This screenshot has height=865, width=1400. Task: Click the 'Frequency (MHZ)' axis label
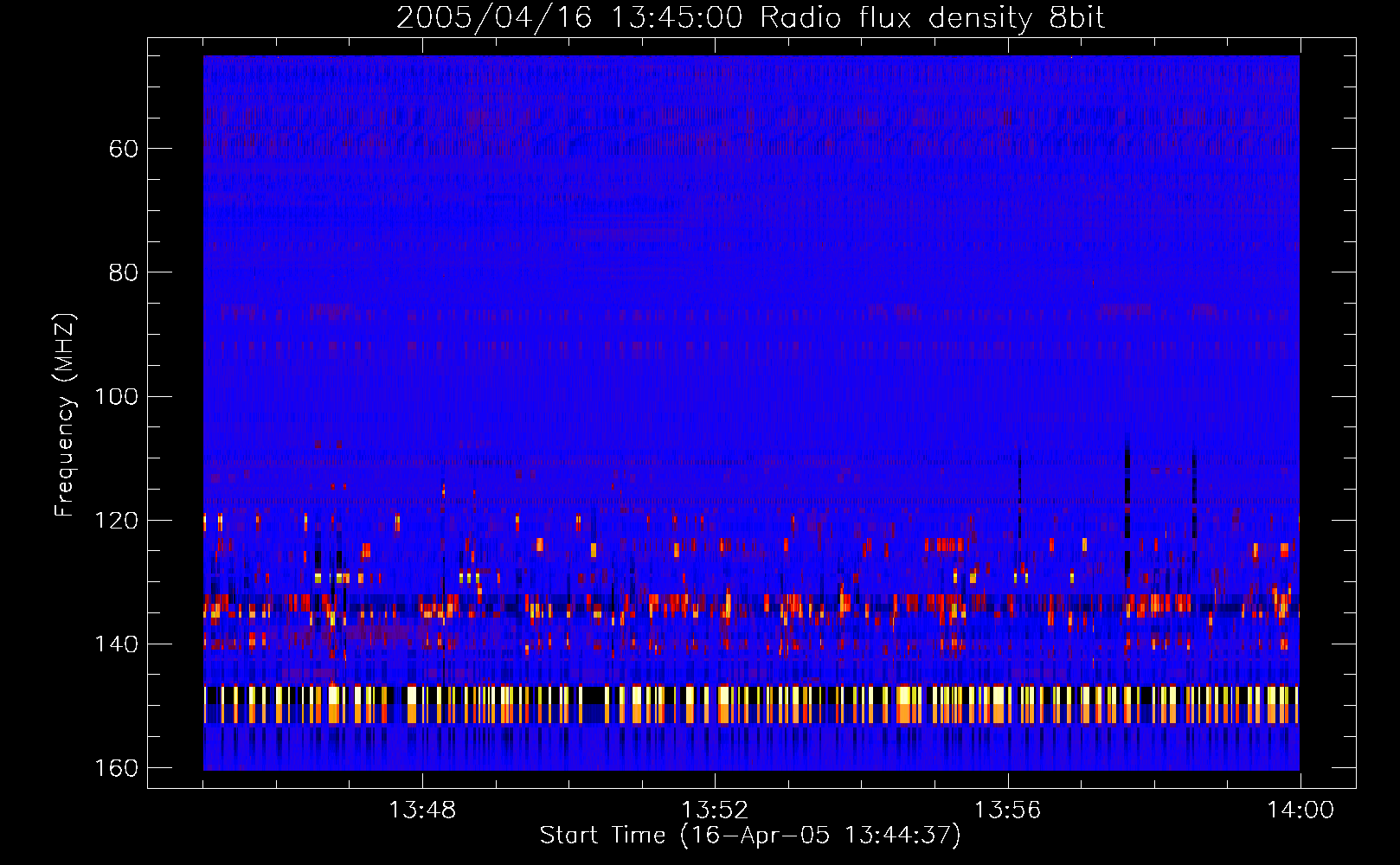pyautogui.click(x=65, y=414)
